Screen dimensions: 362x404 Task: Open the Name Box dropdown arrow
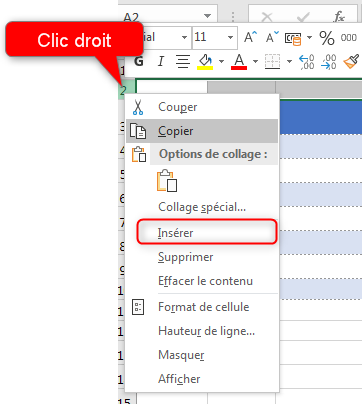click(207, 16)
